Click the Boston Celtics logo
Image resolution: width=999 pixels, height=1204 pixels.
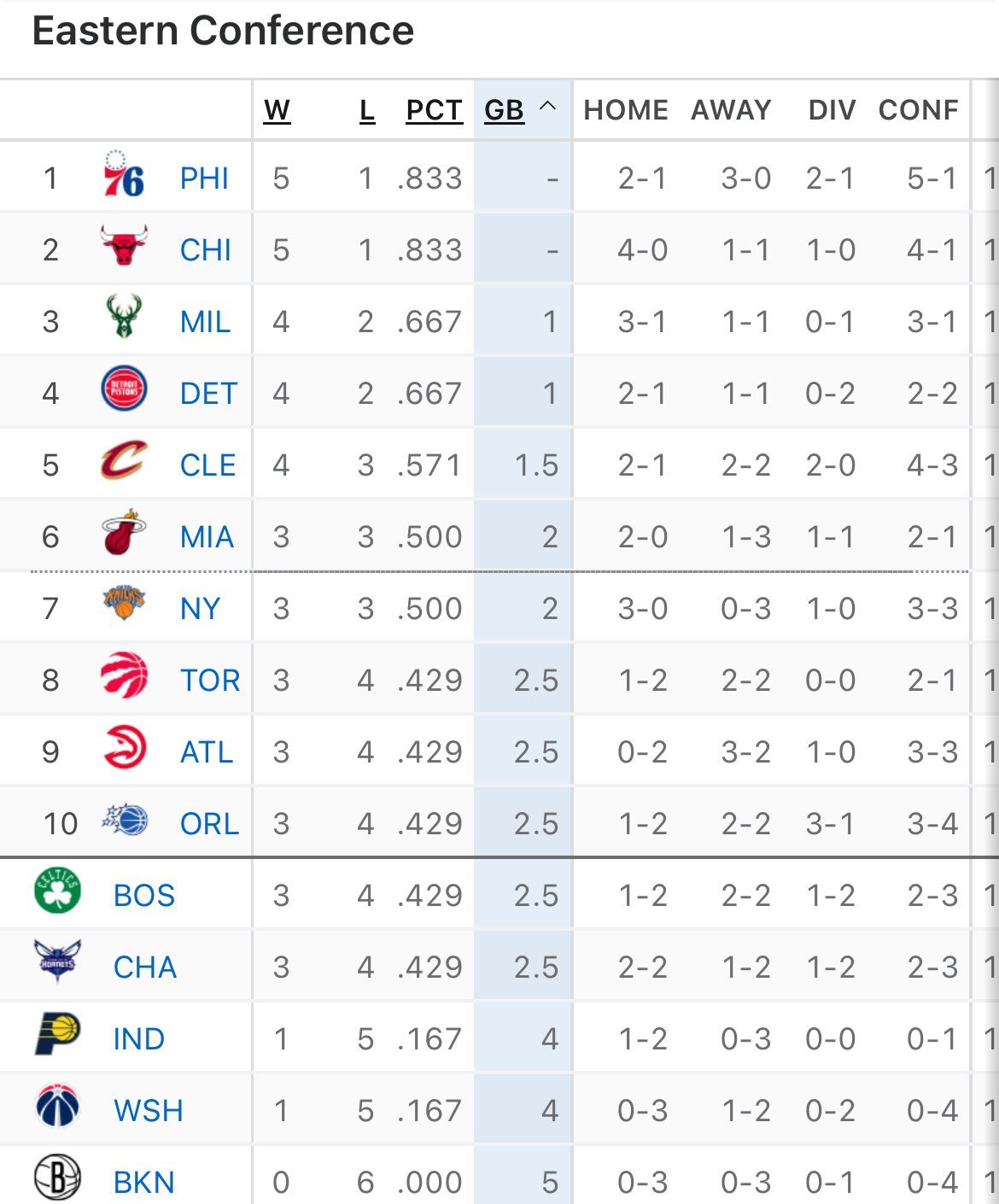point(57,891)
